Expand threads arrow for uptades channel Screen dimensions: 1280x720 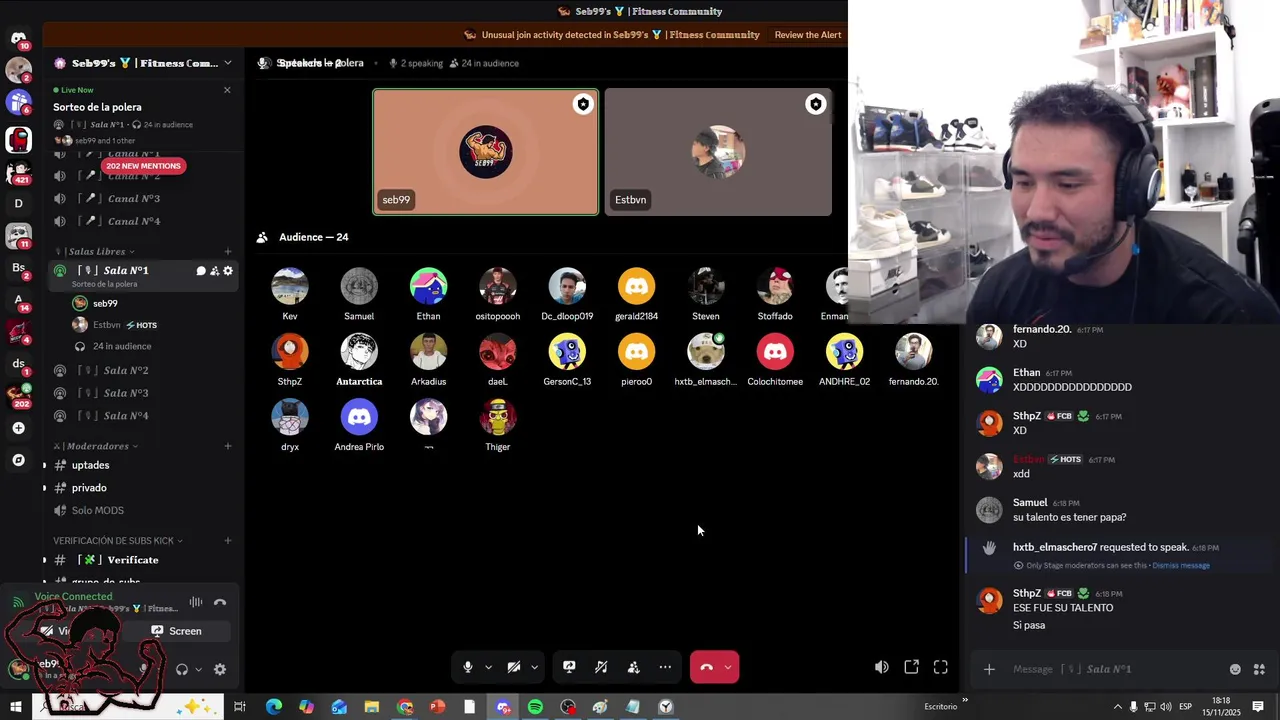click(44, 465)
